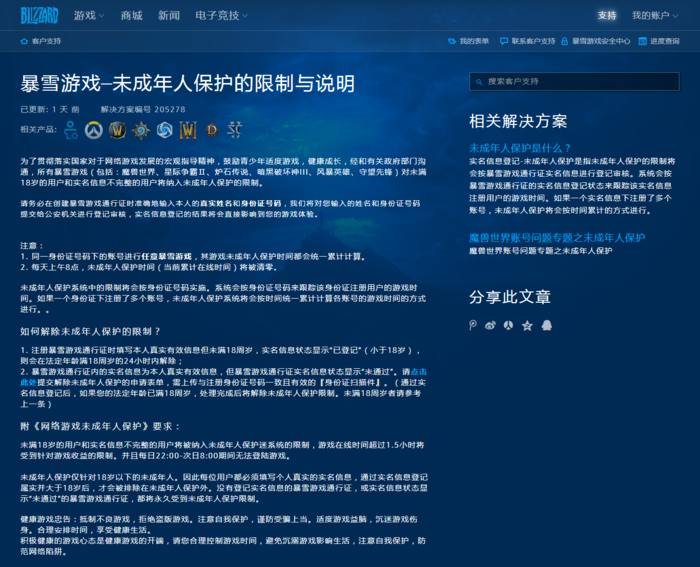Expand the 电子竞技 dropdown
The width and height of the screenshot is (700, 567).
pos(221,16)
